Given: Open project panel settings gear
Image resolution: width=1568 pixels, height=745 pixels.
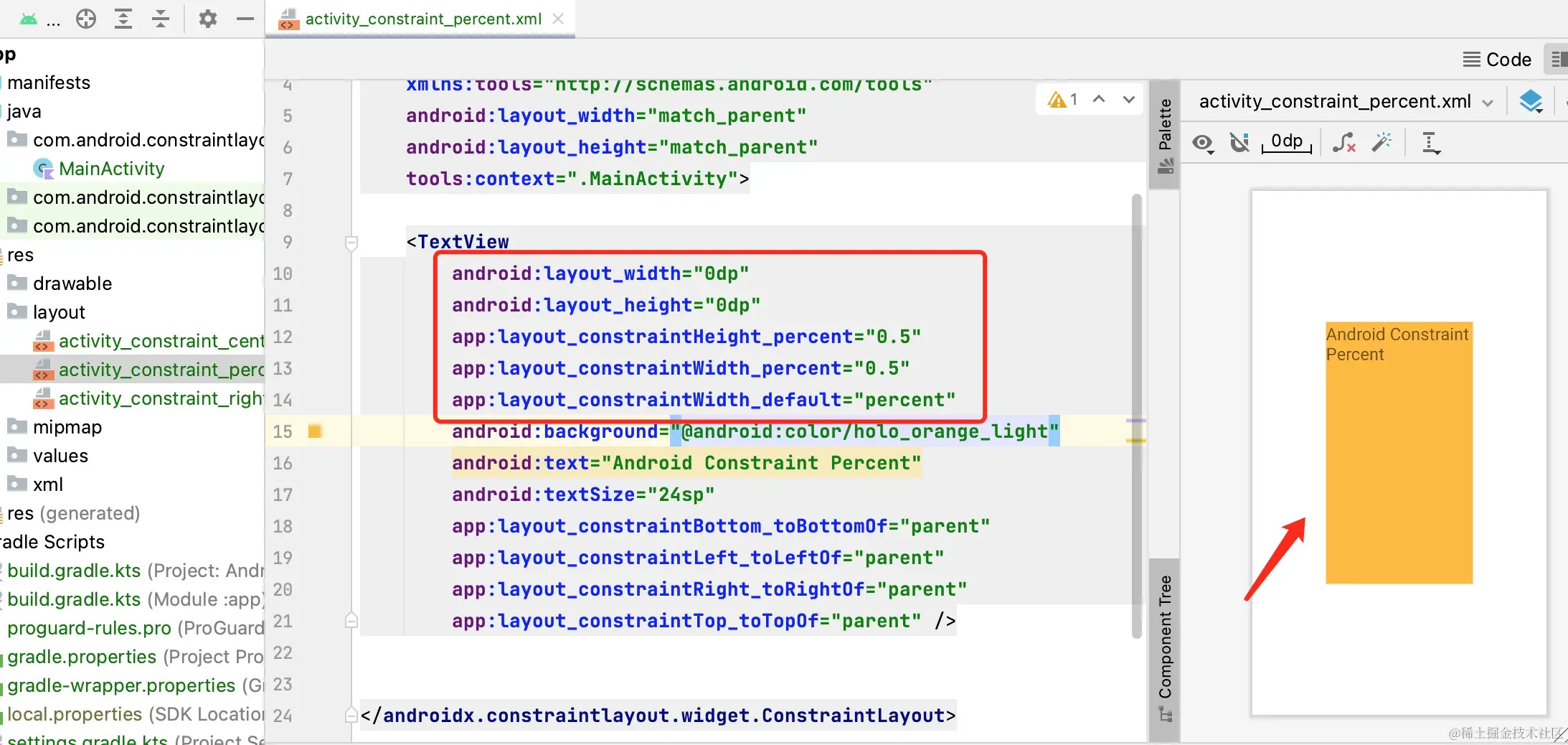Looking at the screenshot, I should (208, 19).
